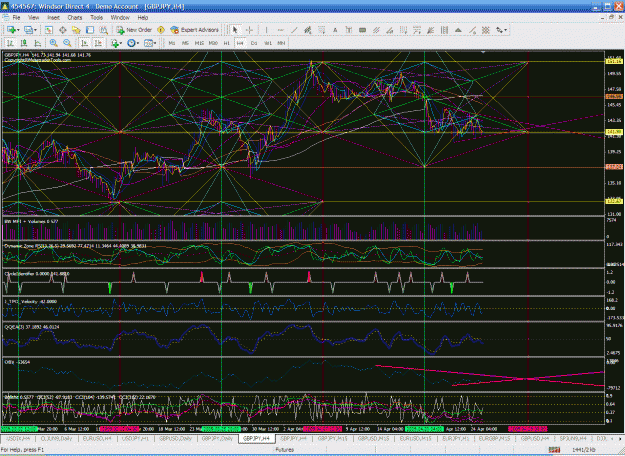Select the Text 'A' drawing tool
The height and width of the screenshot is (456, 625).
point(335,30)
